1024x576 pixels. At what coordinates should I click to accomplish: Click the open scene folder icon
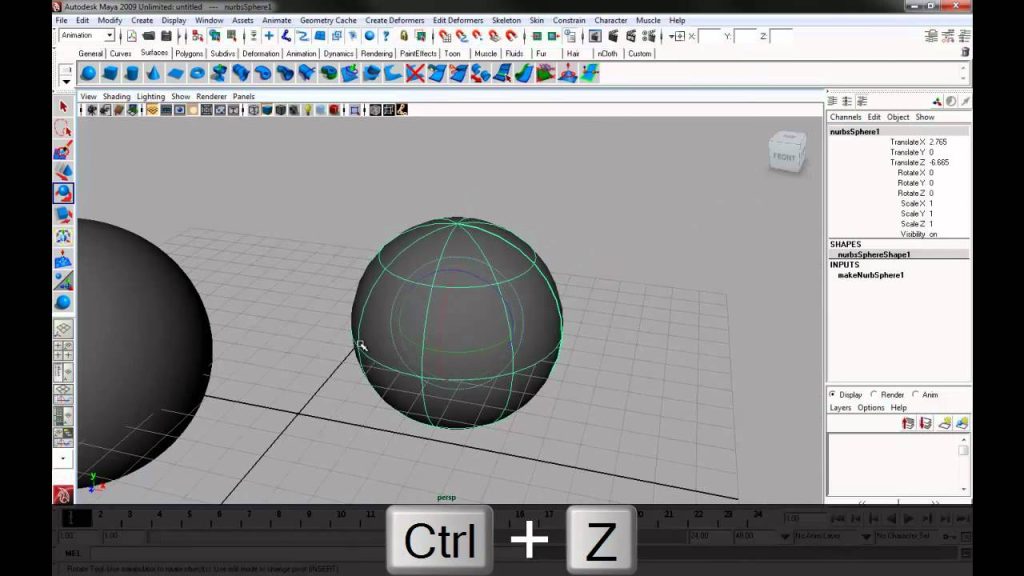[149, 36]
